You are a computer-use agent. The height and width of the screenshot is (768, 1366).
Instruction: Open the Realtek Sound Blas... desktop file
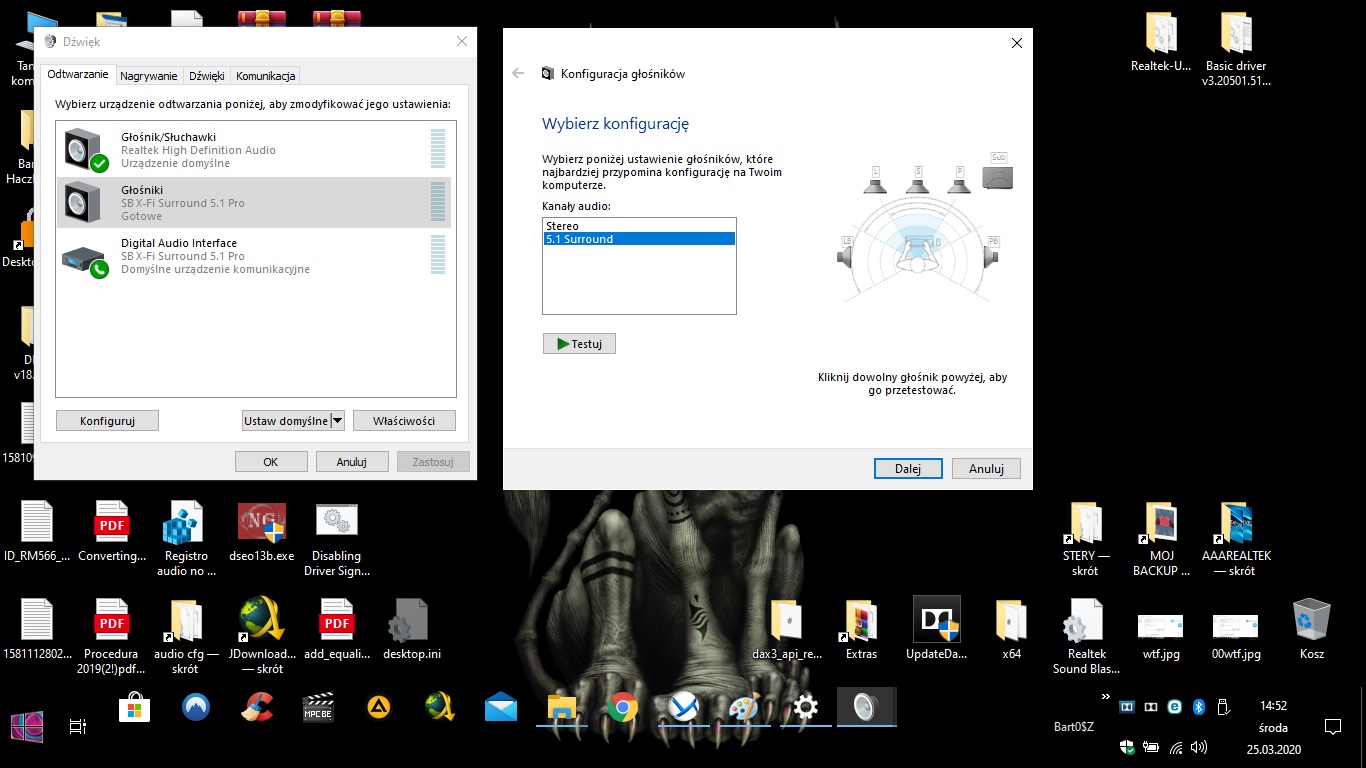click(1086, 636)
